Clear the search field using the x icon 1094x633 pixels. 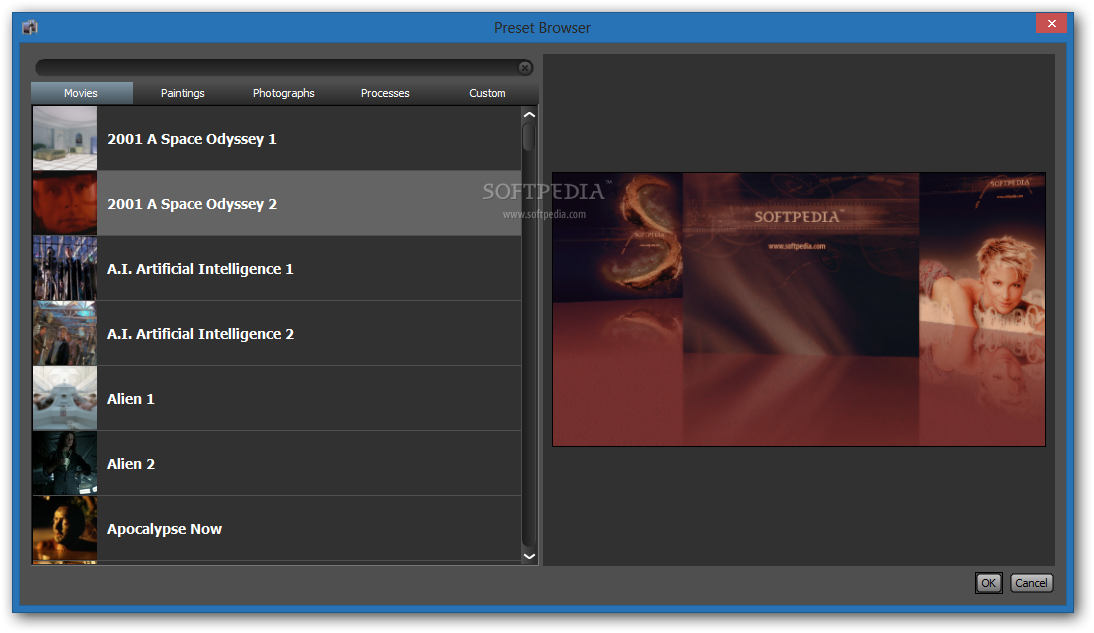[x=525, y=68]
